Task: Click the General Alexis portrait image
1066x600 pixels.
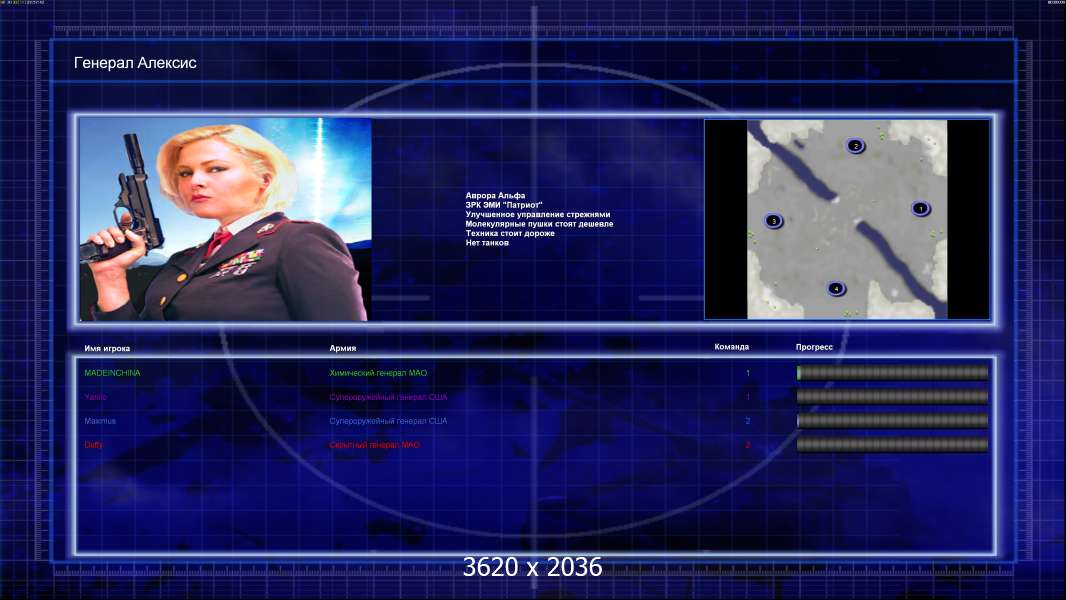Action: (x=225, y=219)
